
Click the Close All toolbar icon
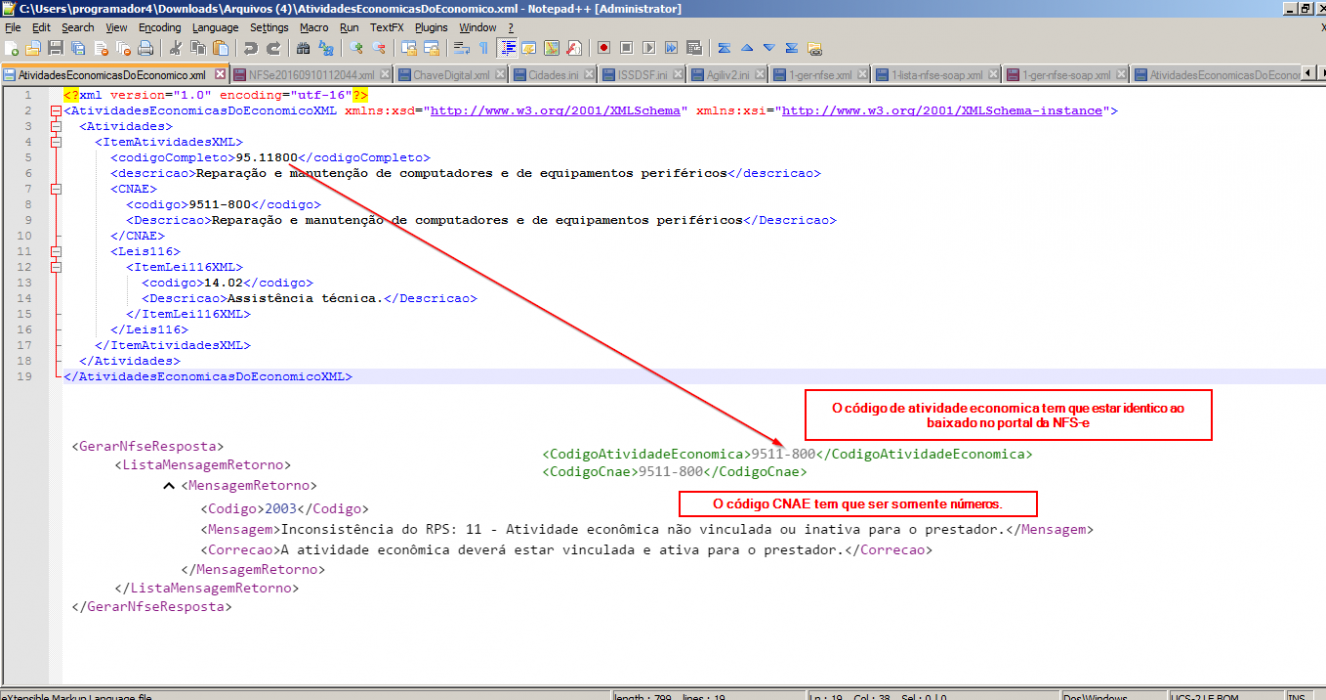(123, 48)
